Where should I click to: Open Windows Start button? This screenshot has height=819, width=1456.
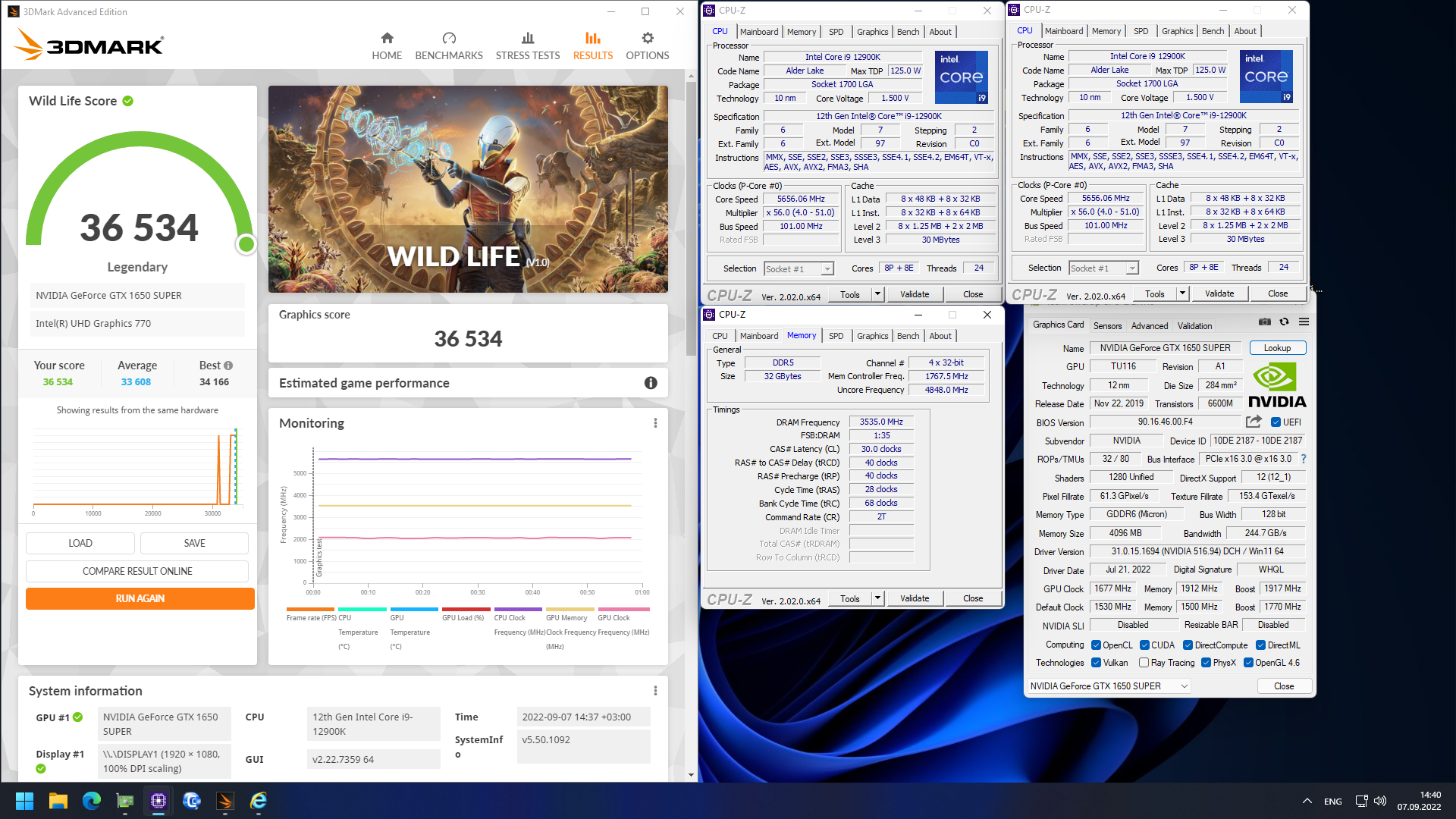[24, 801]
